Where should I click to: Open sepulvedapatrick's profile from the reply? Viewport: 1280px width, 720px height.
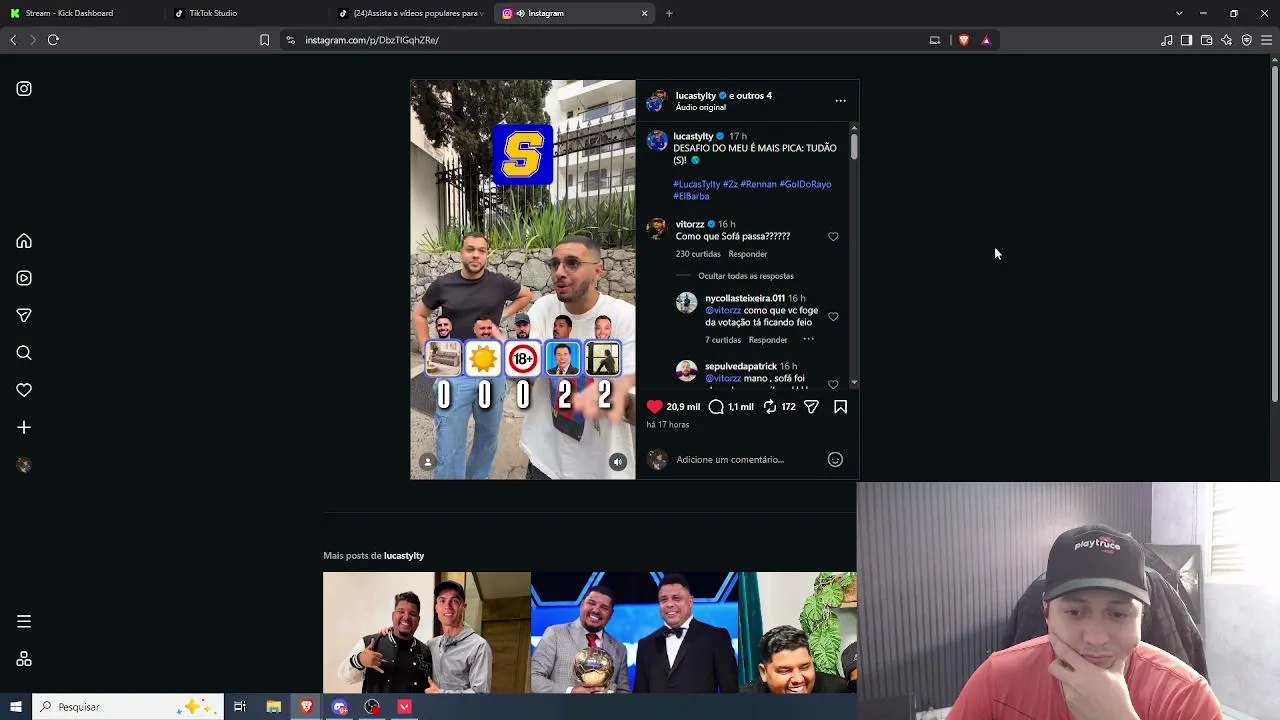(x=741, y=367)
